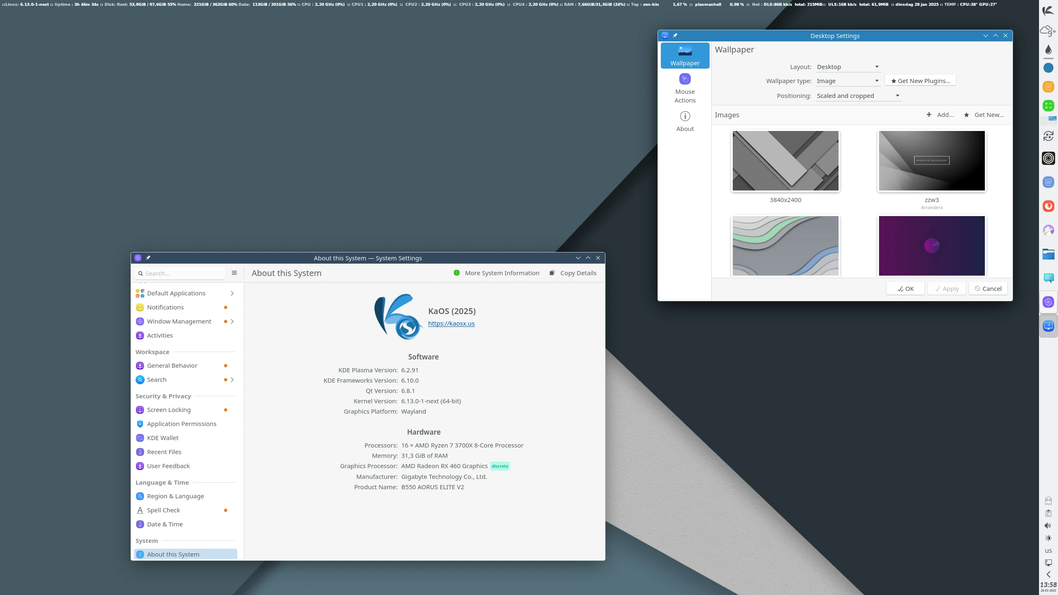Open the Wallpaper type dropdown
Screen dimensions: 1058x595
pos(847,80)
